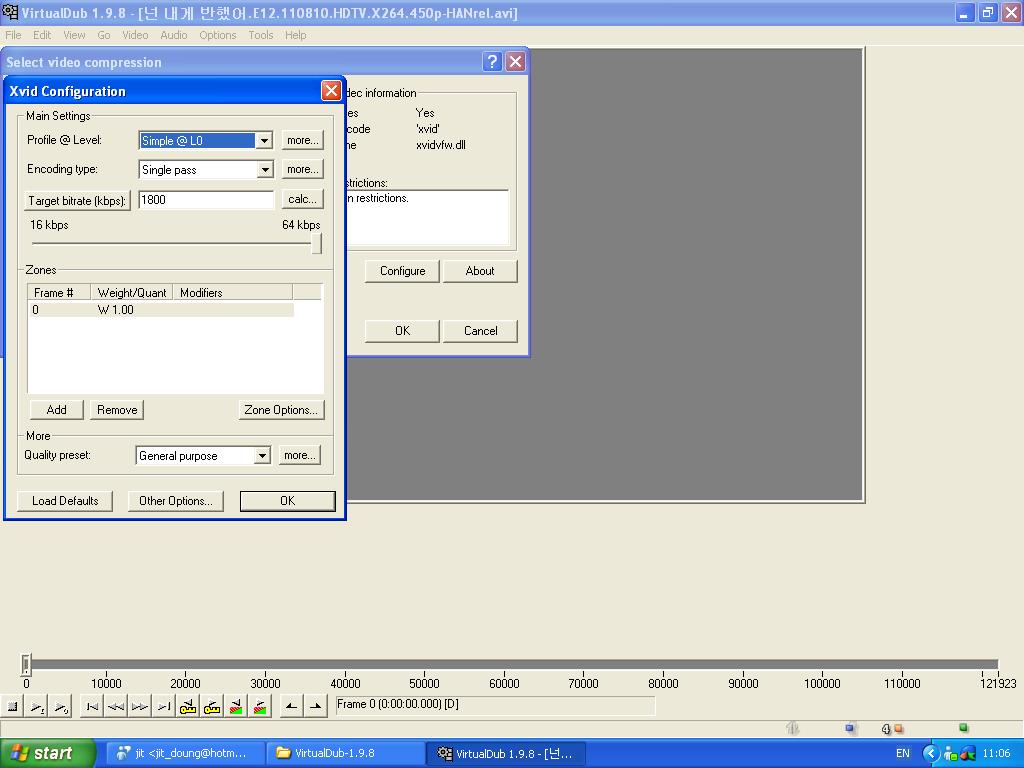Click the video timeline position thumb

pos(26,665)
